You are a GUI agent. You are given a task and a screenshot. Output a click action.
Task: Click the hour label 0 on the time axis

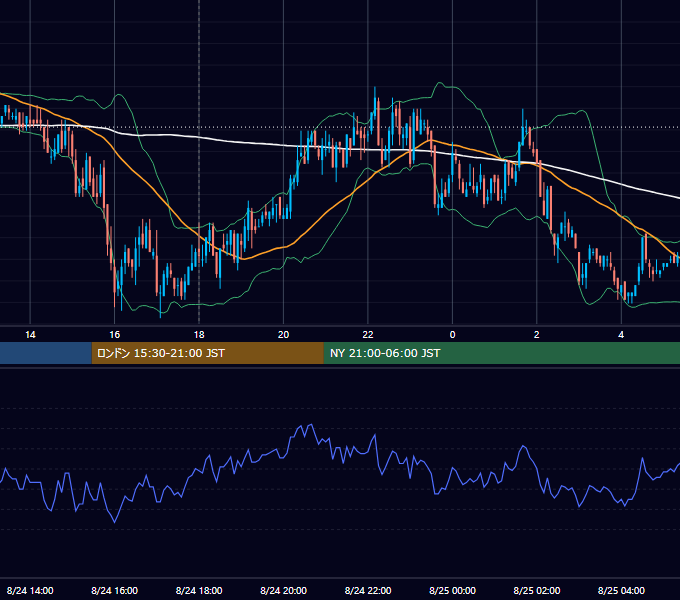[x=452, y=335]
